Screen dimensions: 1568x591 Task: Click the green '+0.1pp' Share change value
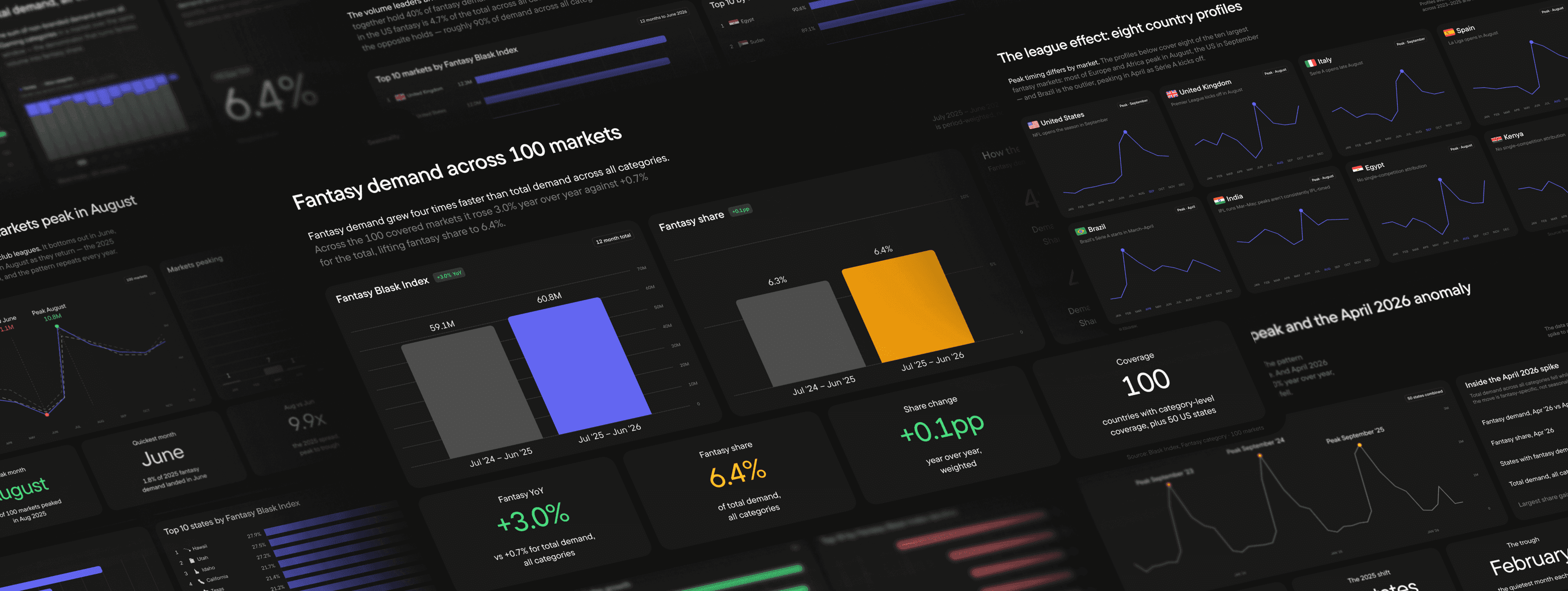(x=942, y=428)
